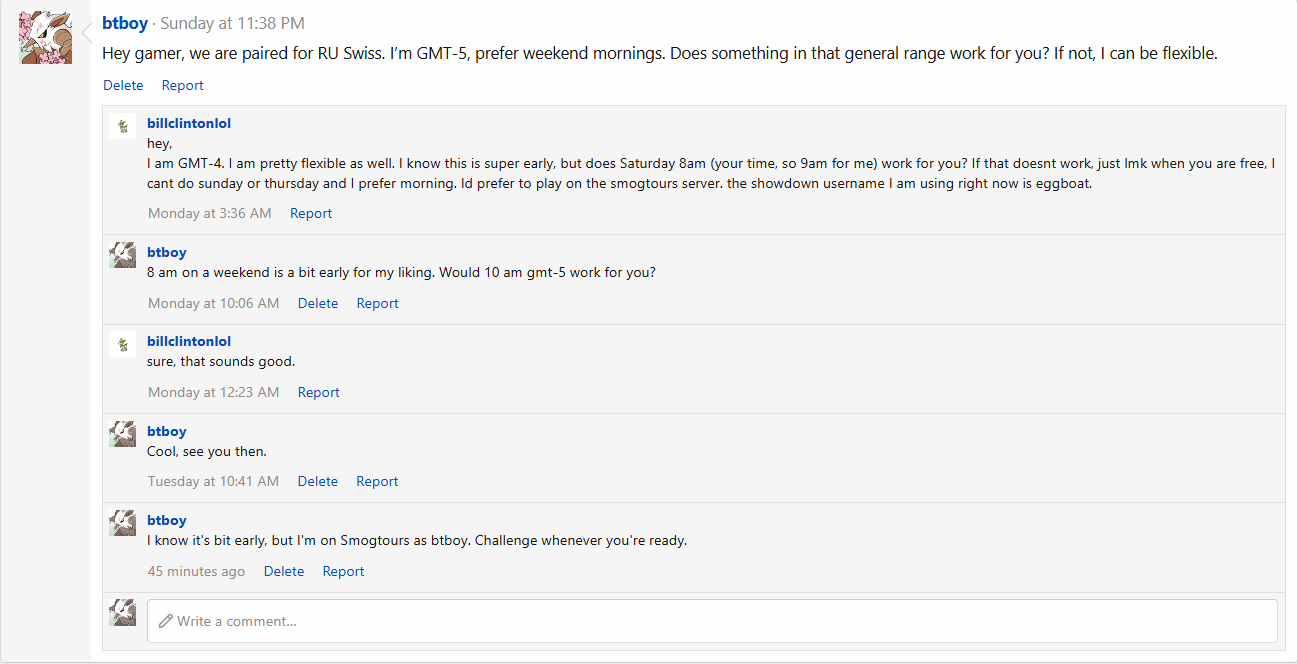The height and width of the screenshot is (664, 1297).
Task: Report the Monday 12:23 PM comment
Action: [319, 392]
